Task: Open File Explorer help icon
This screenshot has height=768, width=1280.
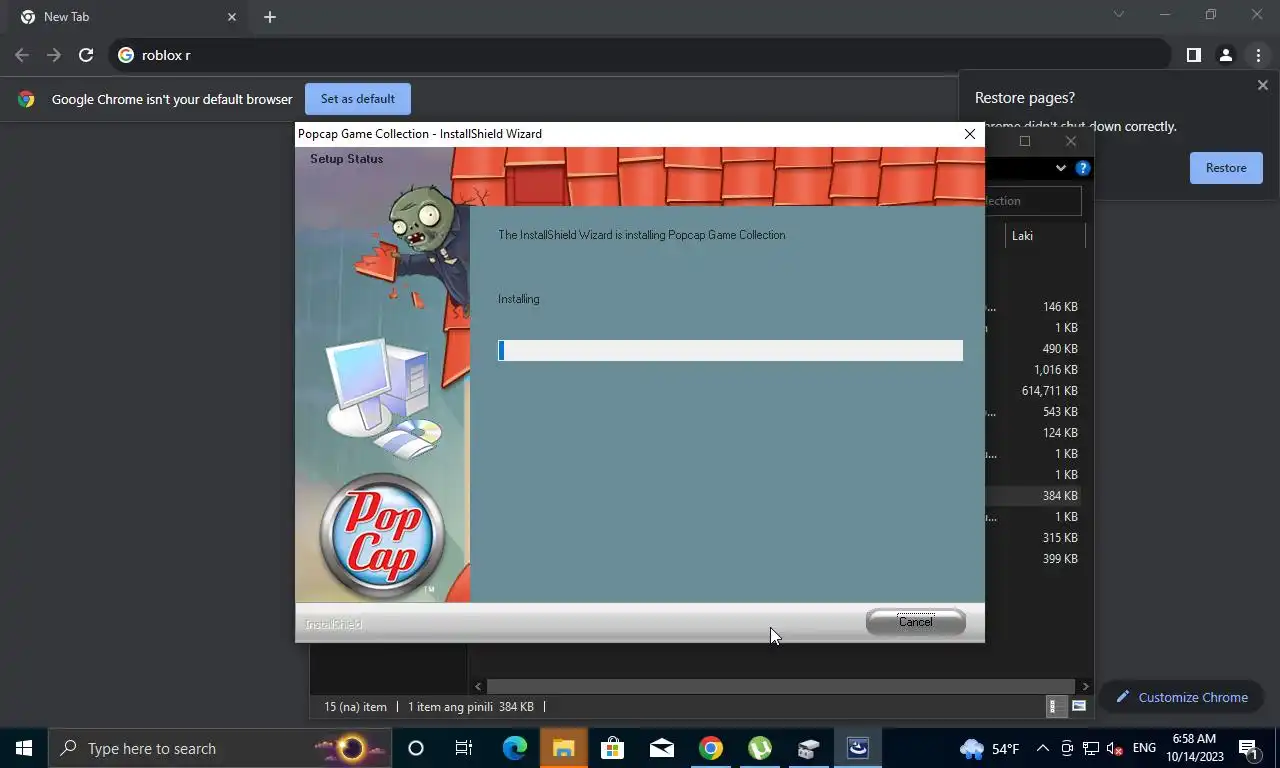Action: 1082,168
